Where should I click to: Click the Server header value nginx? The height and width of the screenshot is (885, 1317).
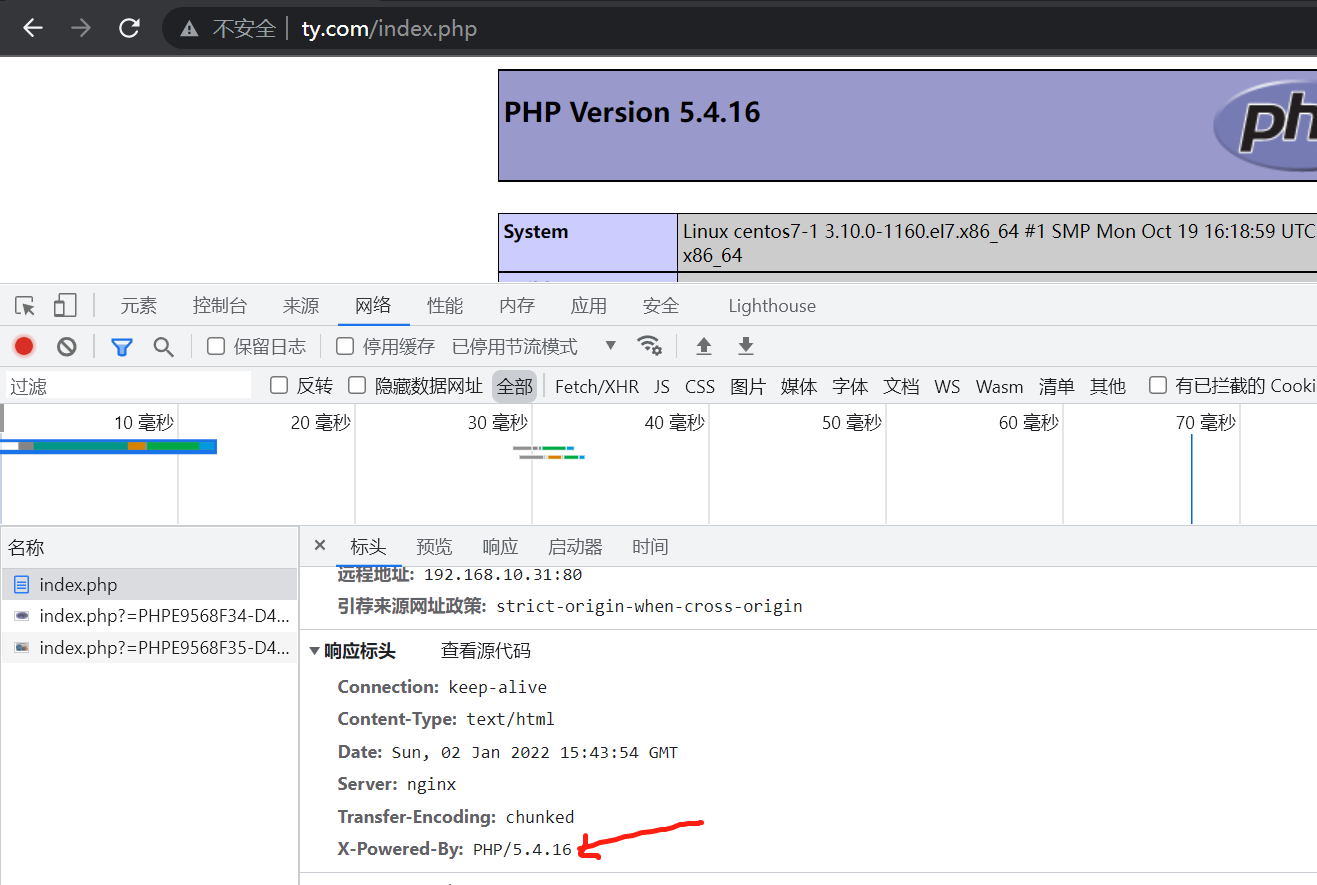pyautogui.click(x=431, y=785)
